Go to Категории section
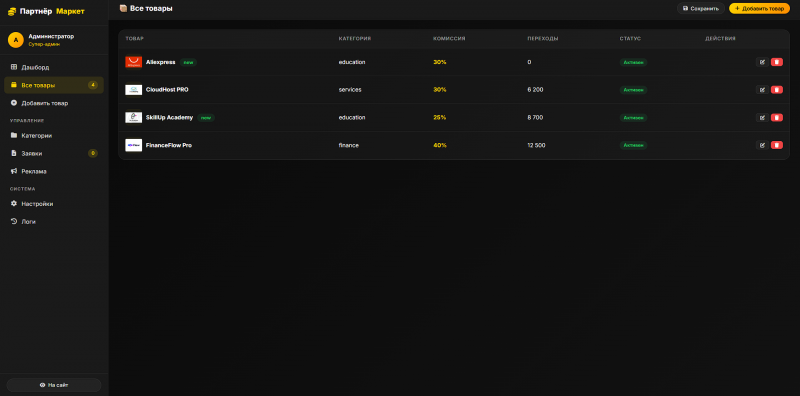Image resolution: width=800 pixels, height=396 pixels. (x=54, y=136)
